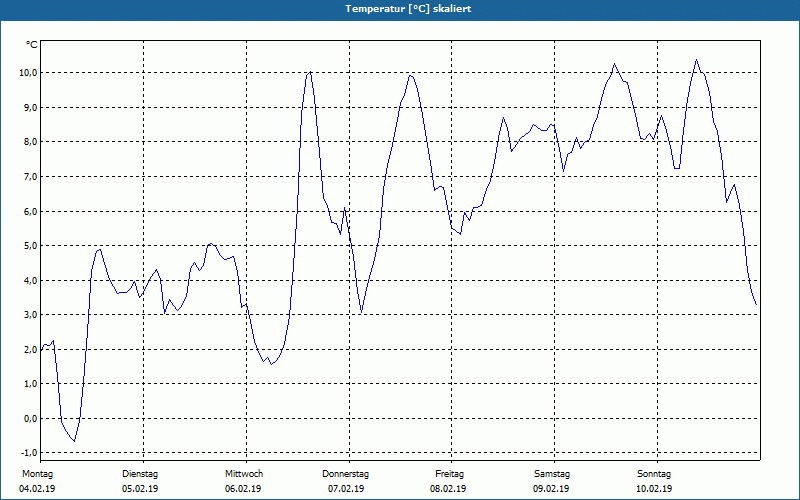800x500 pixels.
Task: Click the 5,0 y-axis label
Action: tap(31, 246)
